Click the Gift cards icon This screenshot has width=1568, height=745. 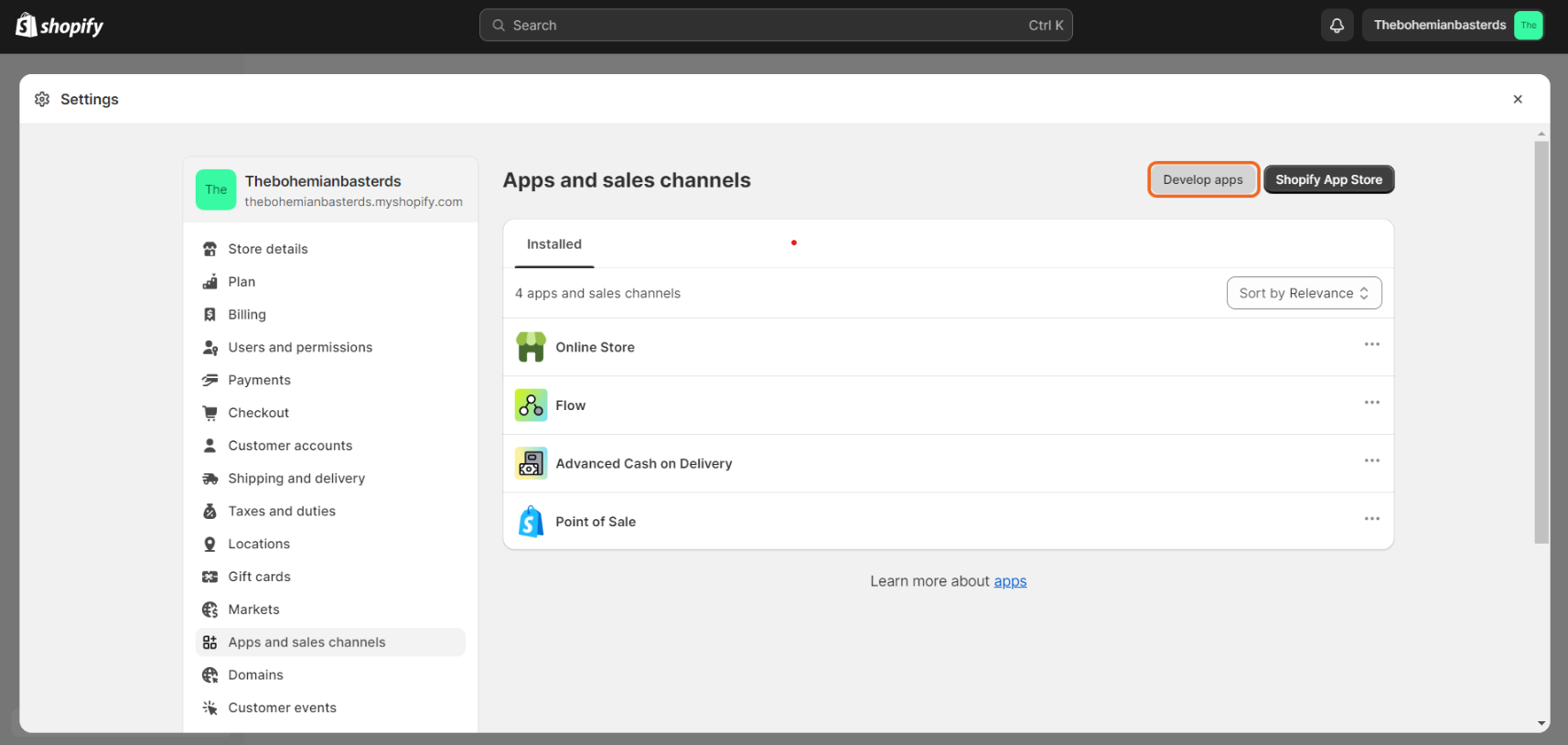pyautogui.click(x=209, y=577)
